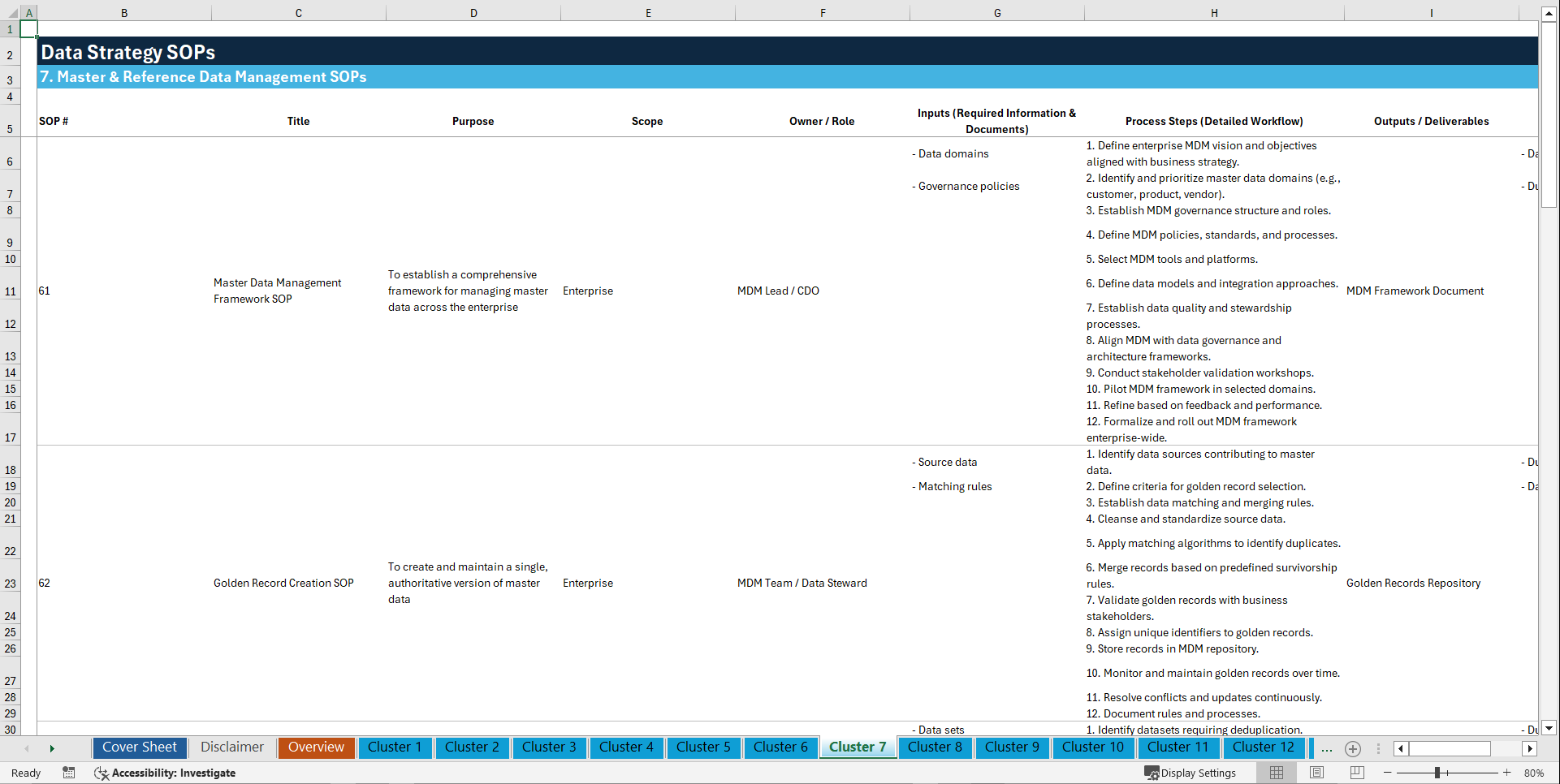Click the previous-sheet navigation arrow

point(28,748)
